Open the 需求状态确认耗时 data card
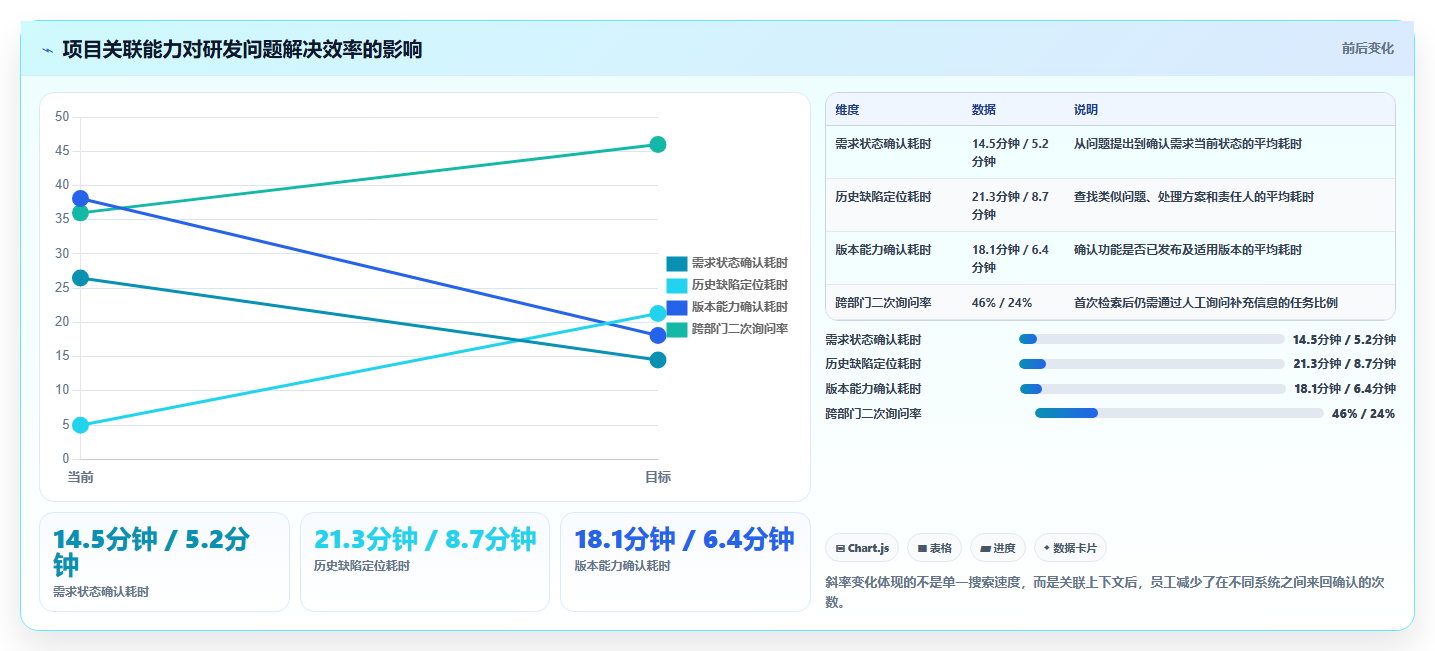The width and height of the screenshot is (1435, 651). point(164,562)
